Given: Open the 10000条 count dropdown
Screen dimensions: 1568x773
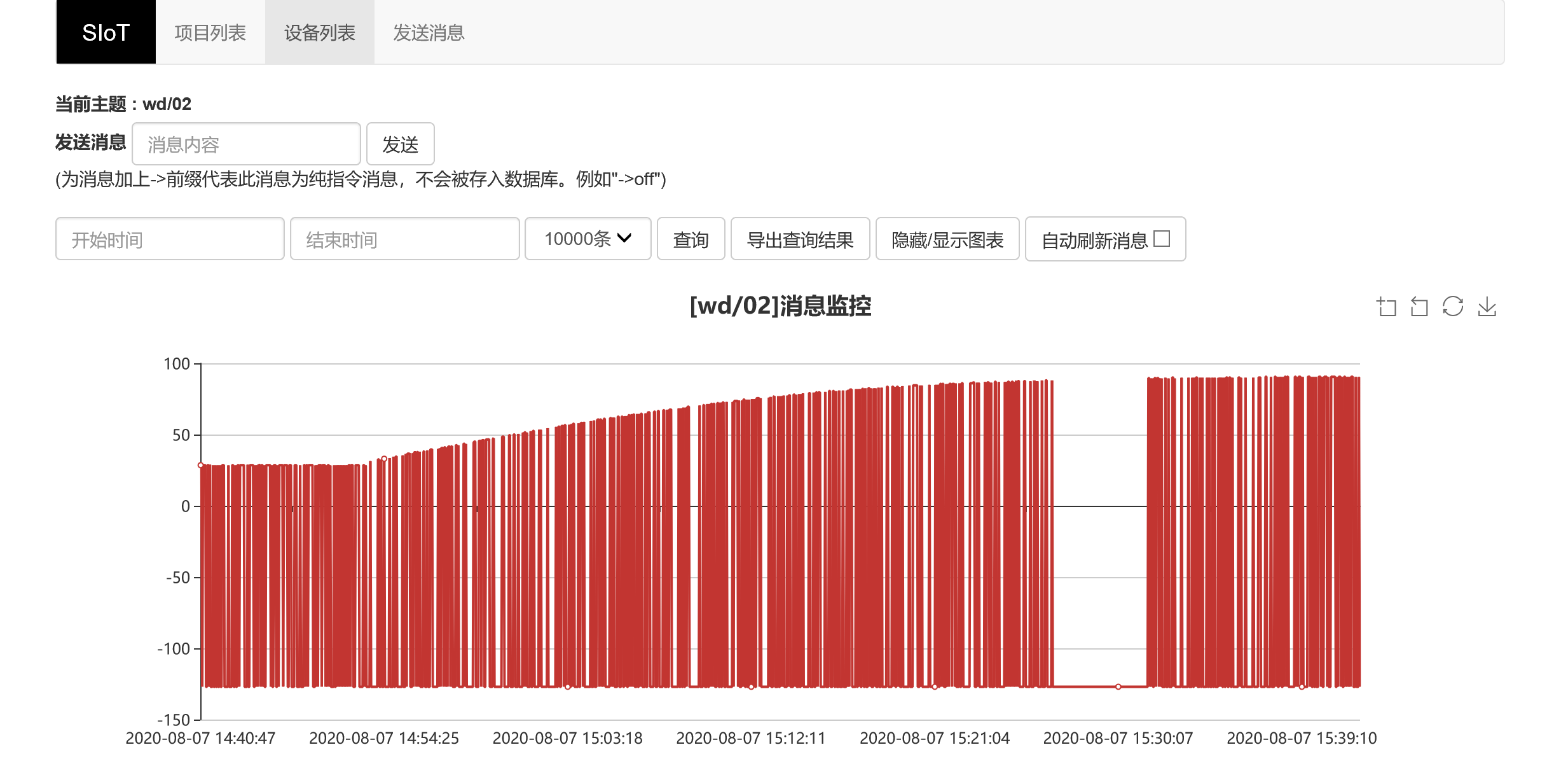Looking at the screenshot, I should pyautogui.click(x=588, y=239).
